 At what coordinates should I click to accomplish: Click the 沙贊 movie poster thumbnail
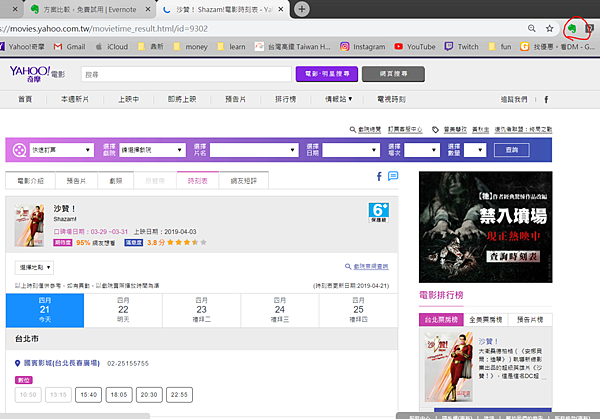(29, 226)
